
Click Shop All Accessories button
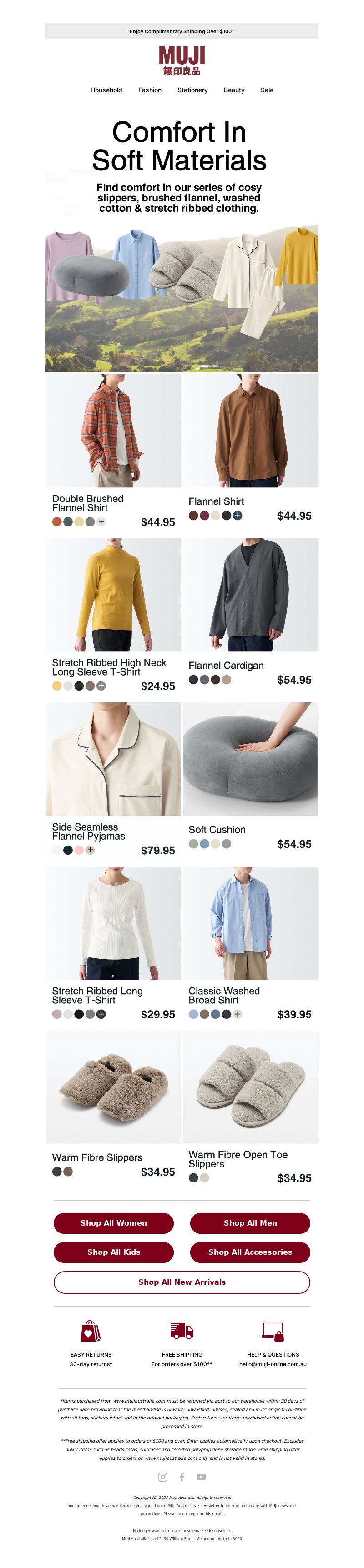(250, 1252)
